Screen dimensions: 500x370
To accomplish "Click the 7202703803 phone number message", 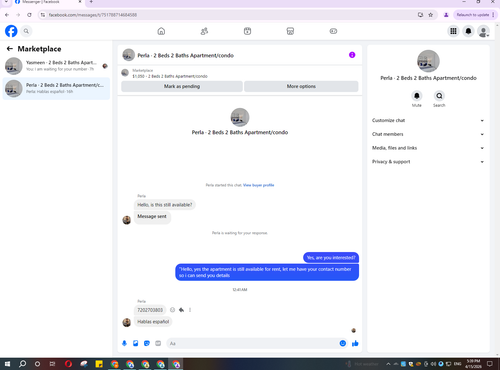I will 150,310.
